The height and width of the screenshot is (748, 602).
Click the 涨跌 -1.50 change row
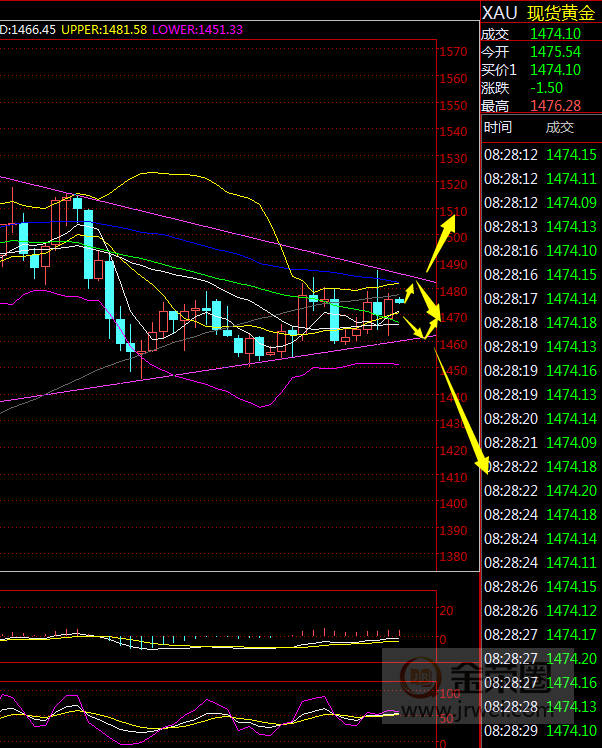(x=540, y=88)
